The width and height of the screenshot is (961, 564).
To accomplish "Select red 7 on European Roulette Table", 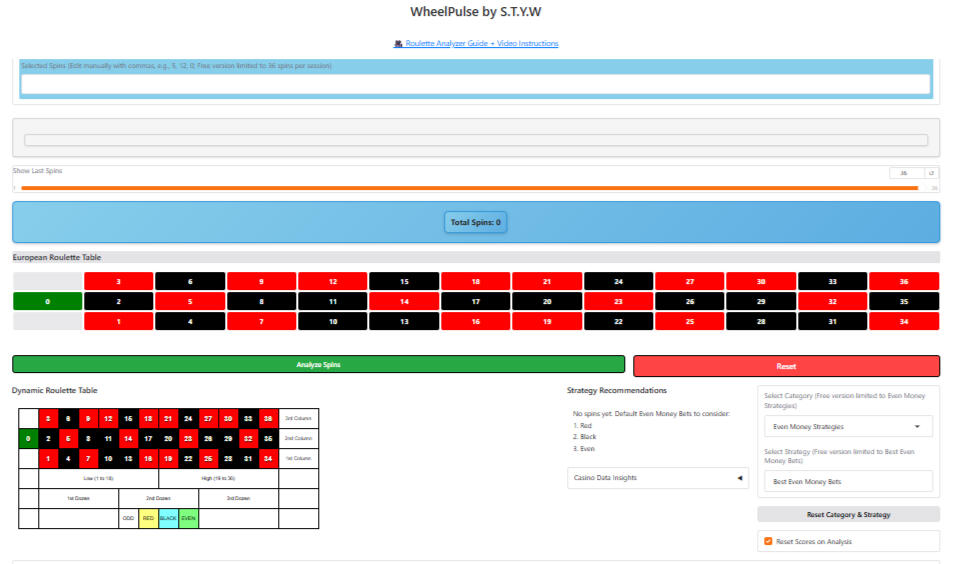I will 262,321.
